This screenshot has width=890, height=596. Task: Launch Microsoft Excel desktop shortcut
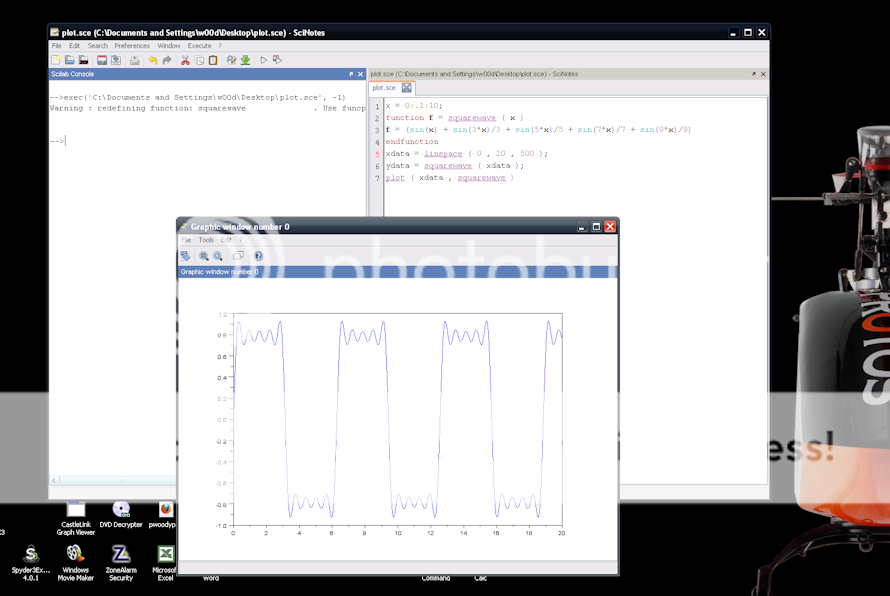pyautogui.click(x=165, y=563)
